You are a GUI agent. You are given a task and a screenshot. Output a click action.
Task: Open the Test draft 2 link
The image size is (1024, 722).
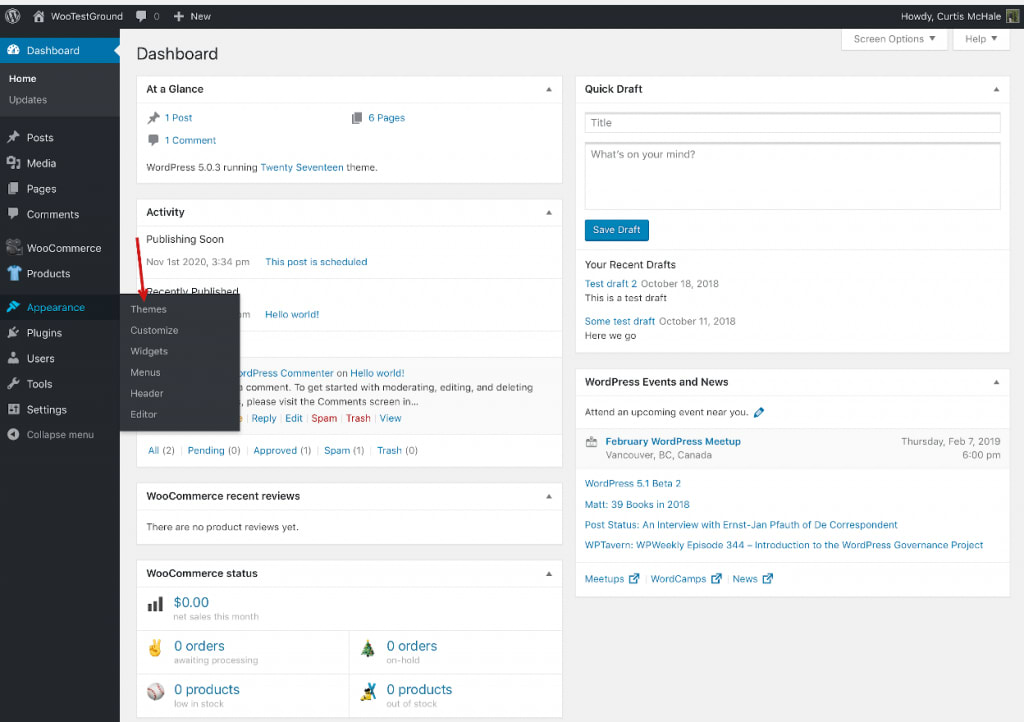point(611,283)
